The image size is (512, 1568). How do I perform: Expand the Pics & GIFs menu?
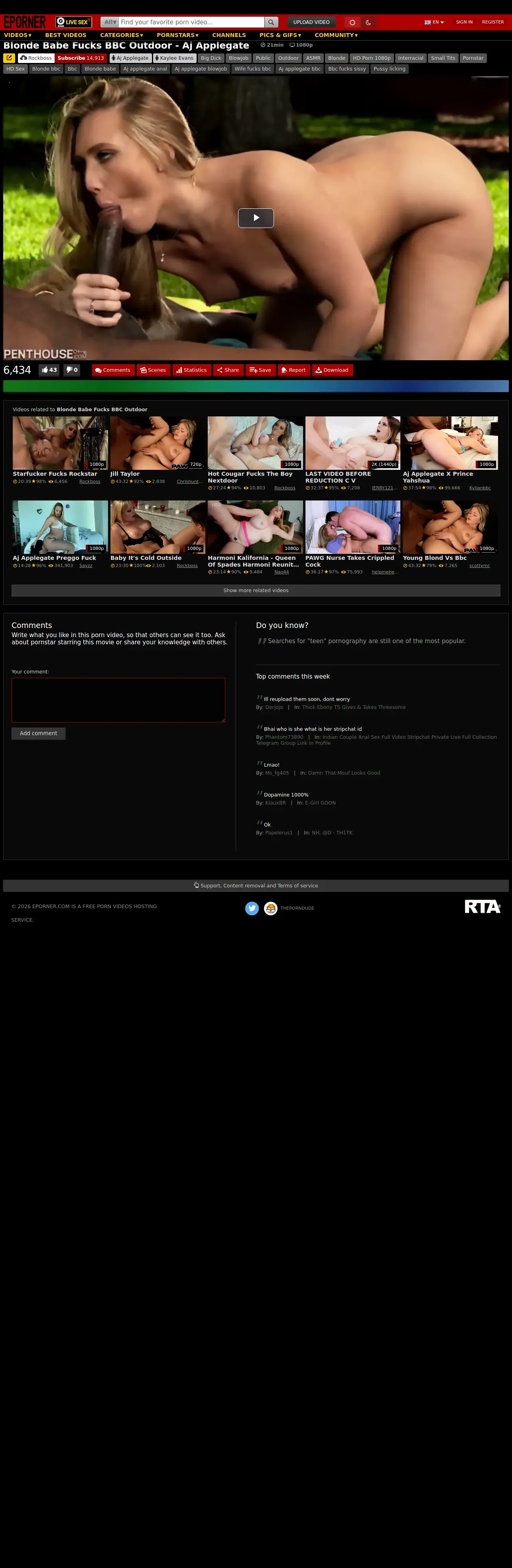tap(281, 35)
